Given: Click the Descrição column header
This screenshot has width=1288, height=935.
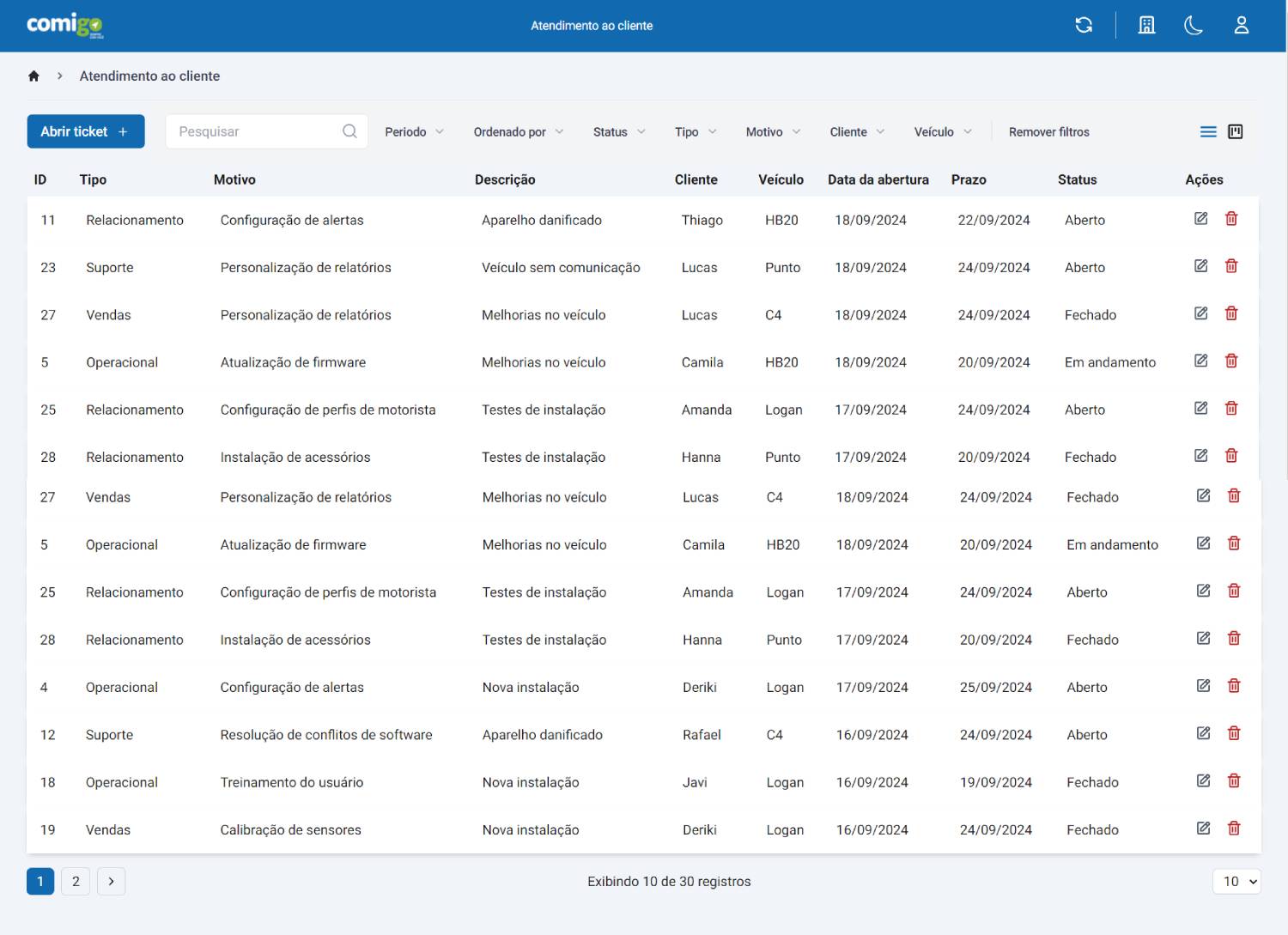Looking at the screenshot, I should coord(505,179).
